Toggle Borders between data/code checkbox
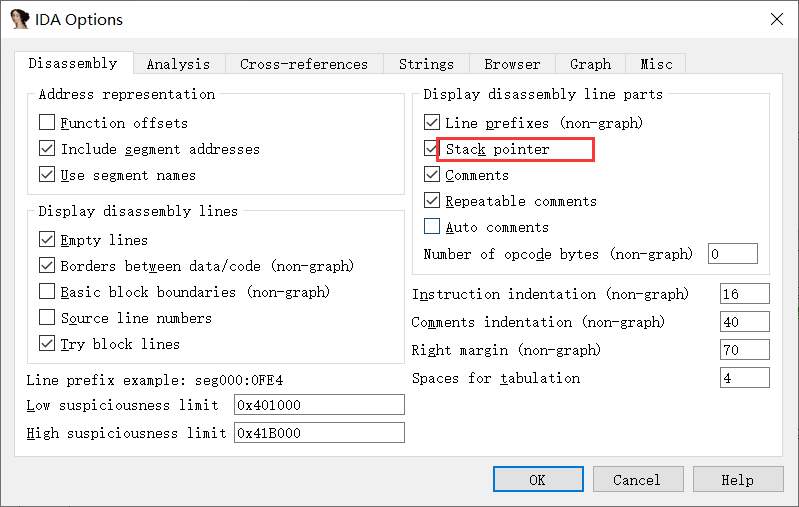Image resolution: width=799 pixels, height=507 pixels. [47, 265]
